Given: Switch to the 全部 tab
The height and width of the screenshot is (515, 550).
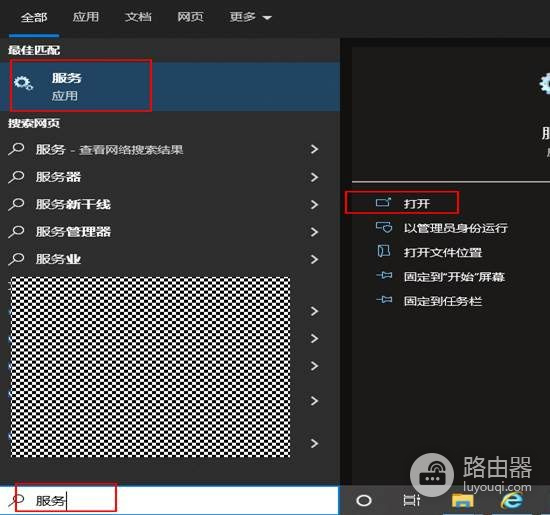Looking at the screenshot, I should point(34,17).
